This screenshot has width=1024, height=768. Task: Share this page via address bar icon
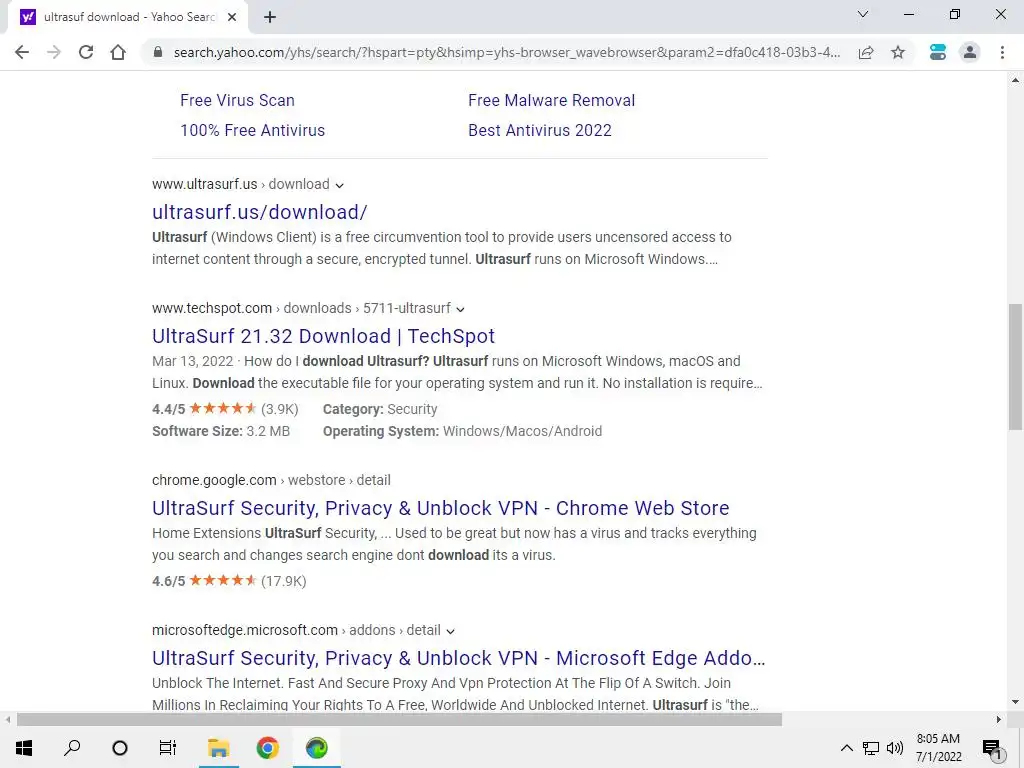[x=866, y=52]
